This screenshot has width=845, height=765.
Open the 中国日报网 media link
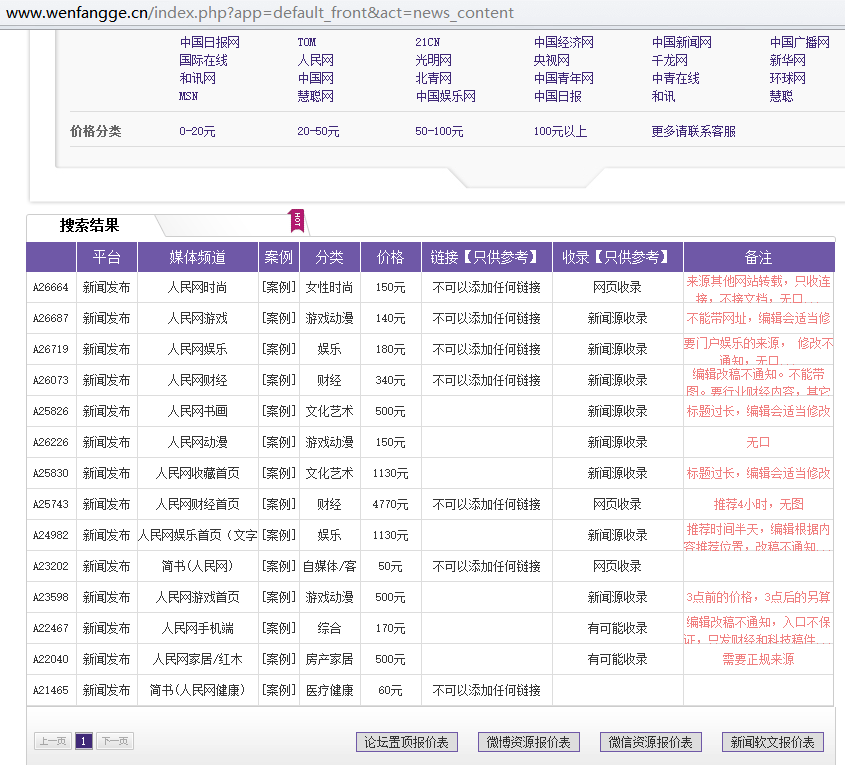click(210, 42)
